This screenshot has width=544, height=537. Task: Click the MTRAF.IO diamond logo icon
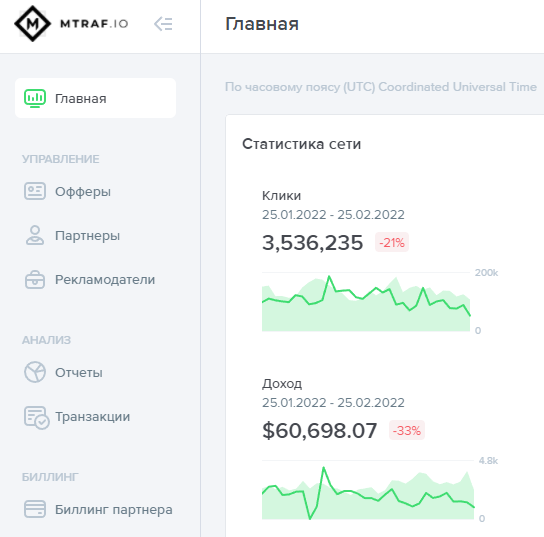click(x=33, y=24)
